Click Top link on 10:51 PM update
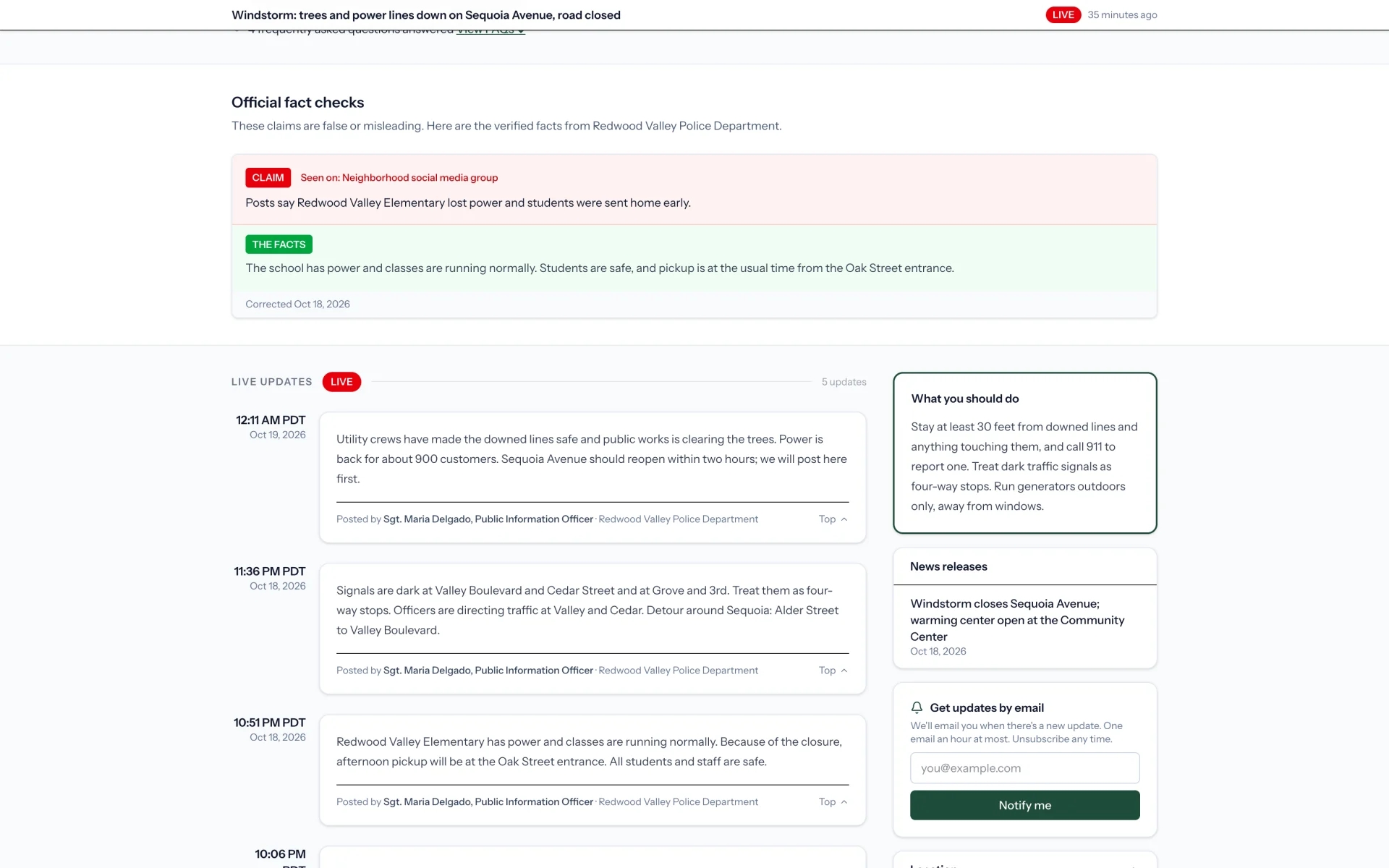Viewport: 1389px width, 868px height. coord(833,801)
